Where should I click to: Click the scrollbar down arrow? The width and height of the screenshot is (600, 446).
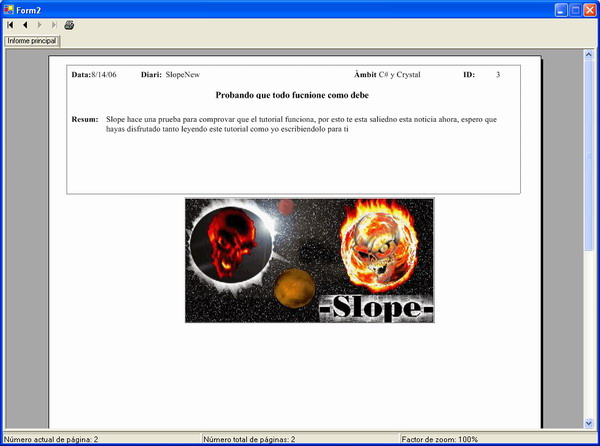pos(589,423)
